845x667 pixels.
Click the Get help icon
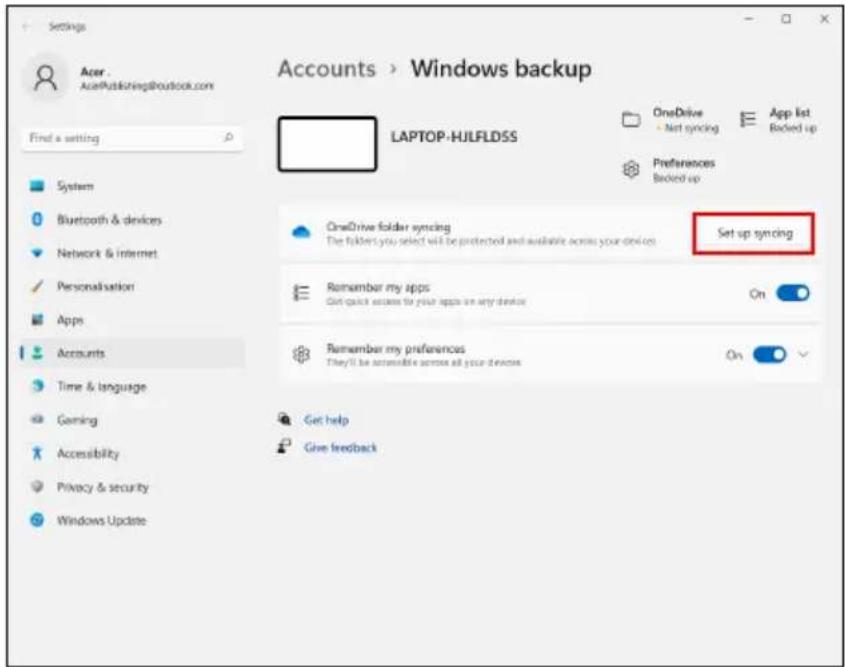pyautogui.click(x=285, y=419)
